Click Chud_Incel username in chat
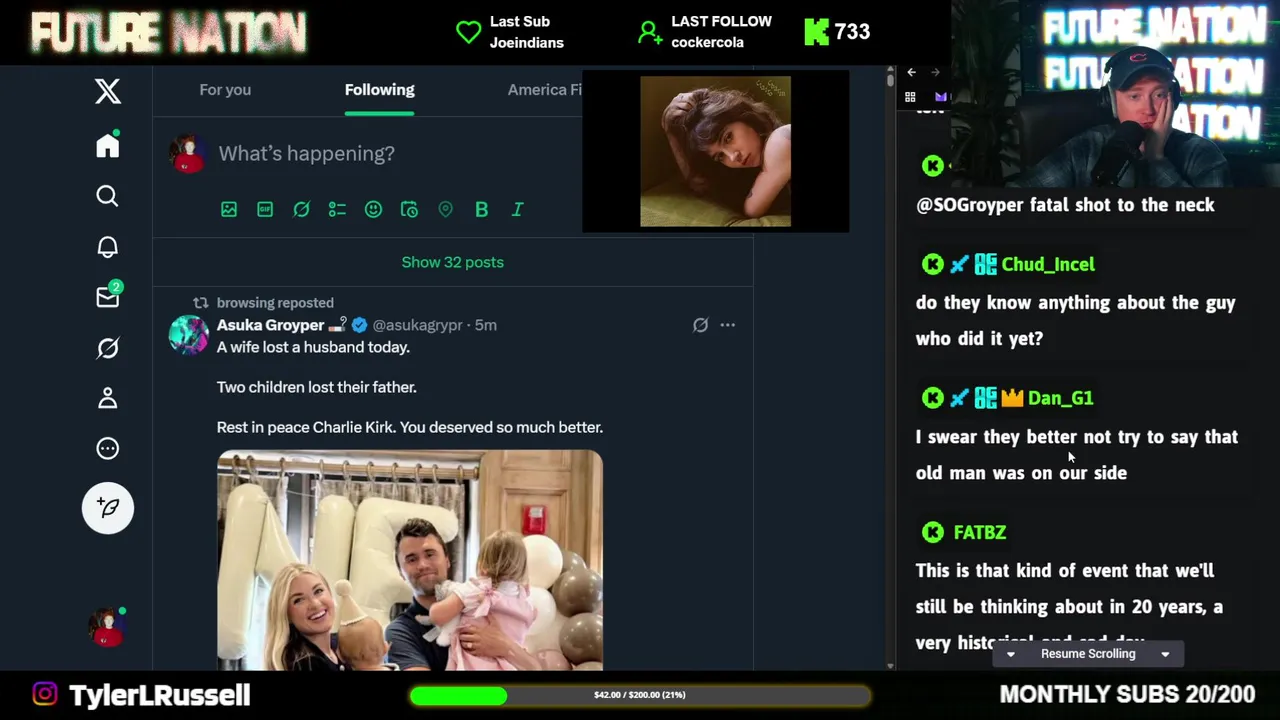Viewport: 1280px width, 720px height. [1048, 264]
